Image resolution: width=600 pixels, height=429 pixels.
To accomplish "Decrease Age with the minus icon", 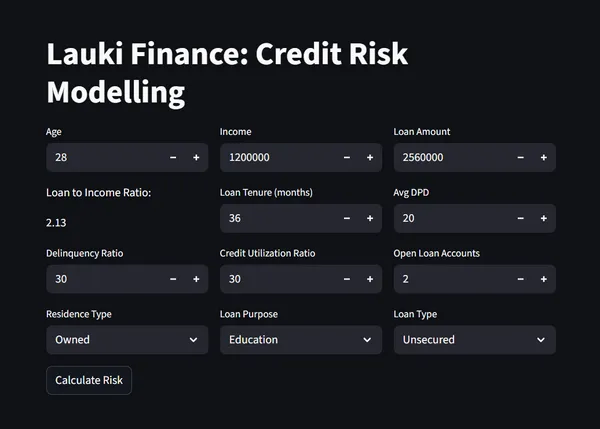I will (x=173, y=158).
